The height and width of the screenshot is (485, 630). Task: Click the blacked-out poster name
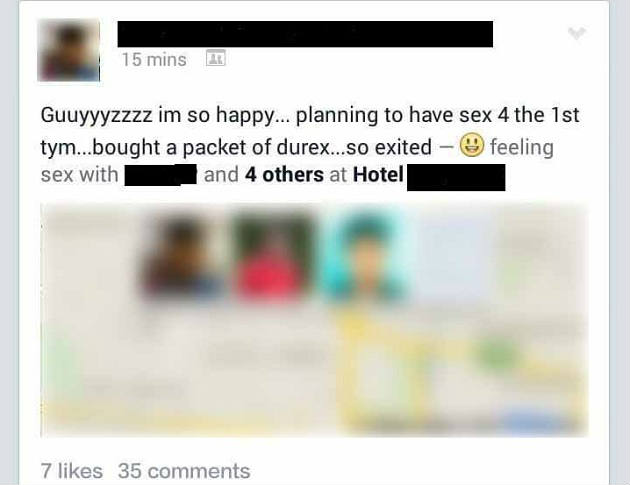[x=305, y=34]
